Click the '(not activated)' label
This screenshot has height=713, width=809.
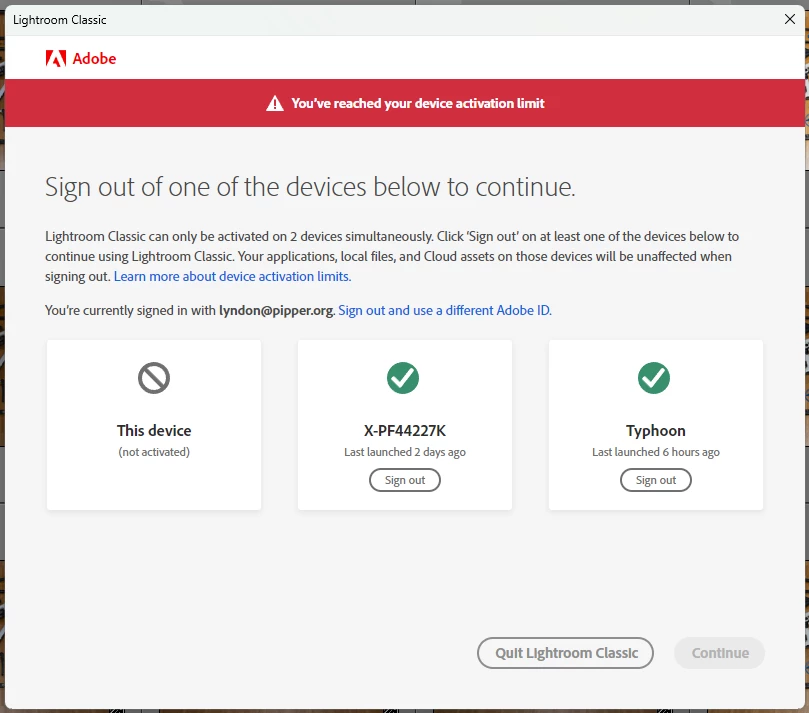point(154,452)
